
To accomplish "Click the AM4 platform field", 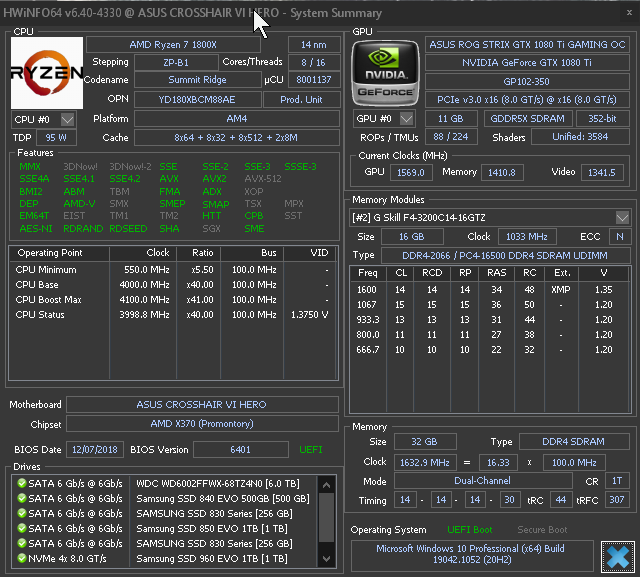I will point(237,119).
